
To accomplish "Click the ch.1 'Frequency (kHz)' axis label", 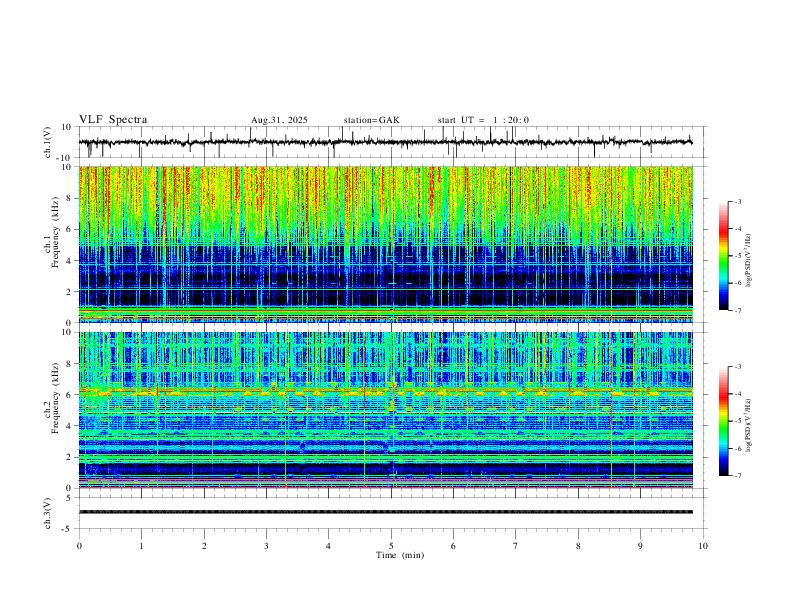I will click(x=56, y=233).
